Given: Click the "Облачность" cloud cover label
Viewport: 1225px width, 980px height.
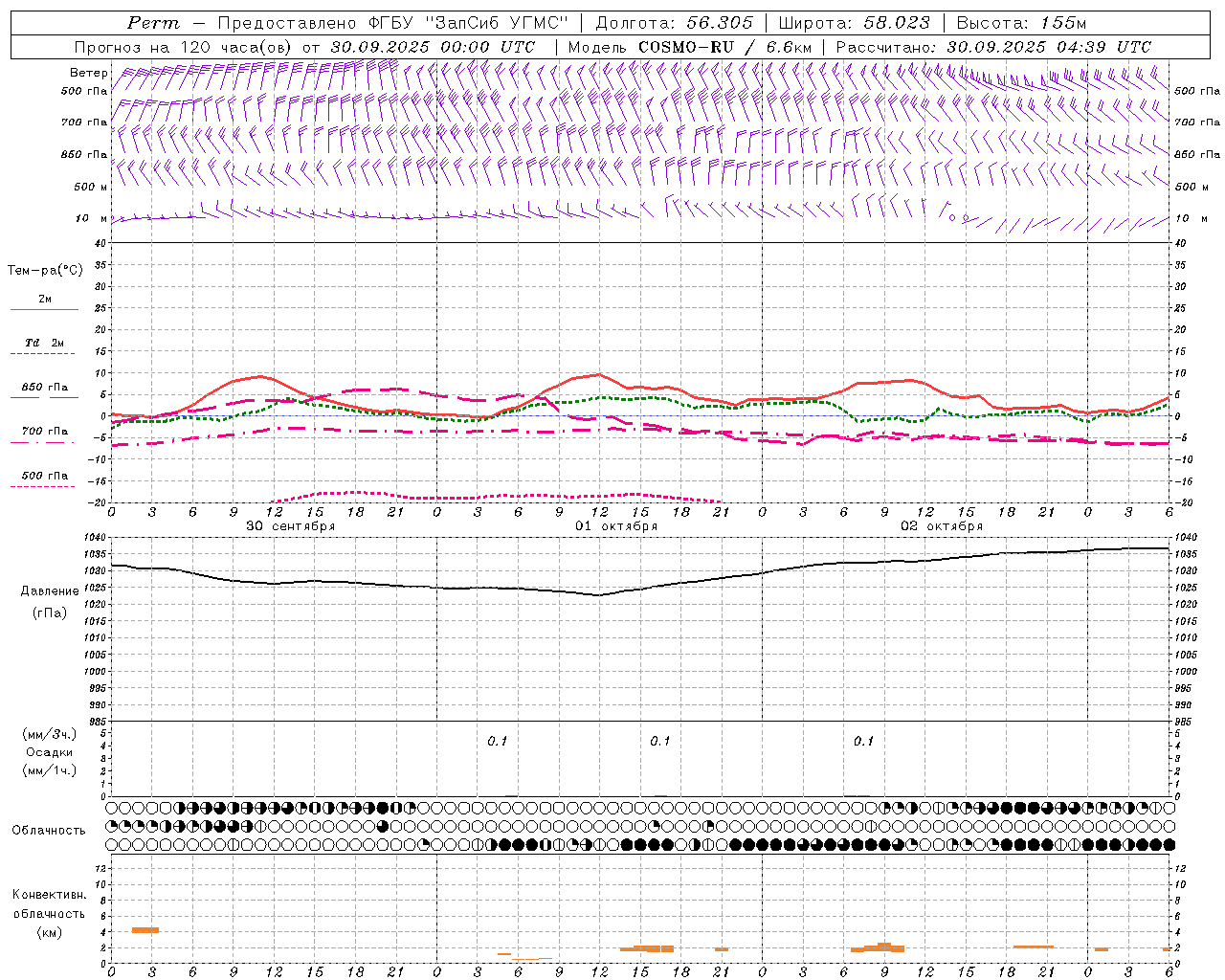Looking at the screenshot, I should point(49,830).
